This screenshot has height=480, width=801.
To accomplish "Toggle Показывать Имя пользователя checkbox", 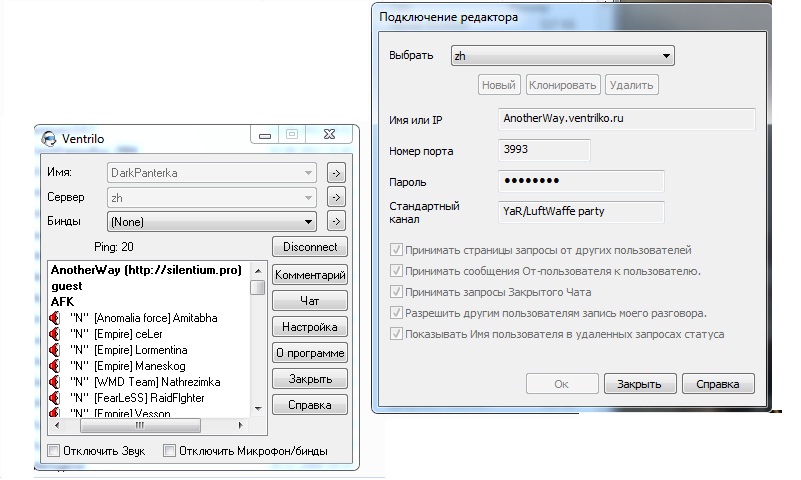I will point(396,334).
